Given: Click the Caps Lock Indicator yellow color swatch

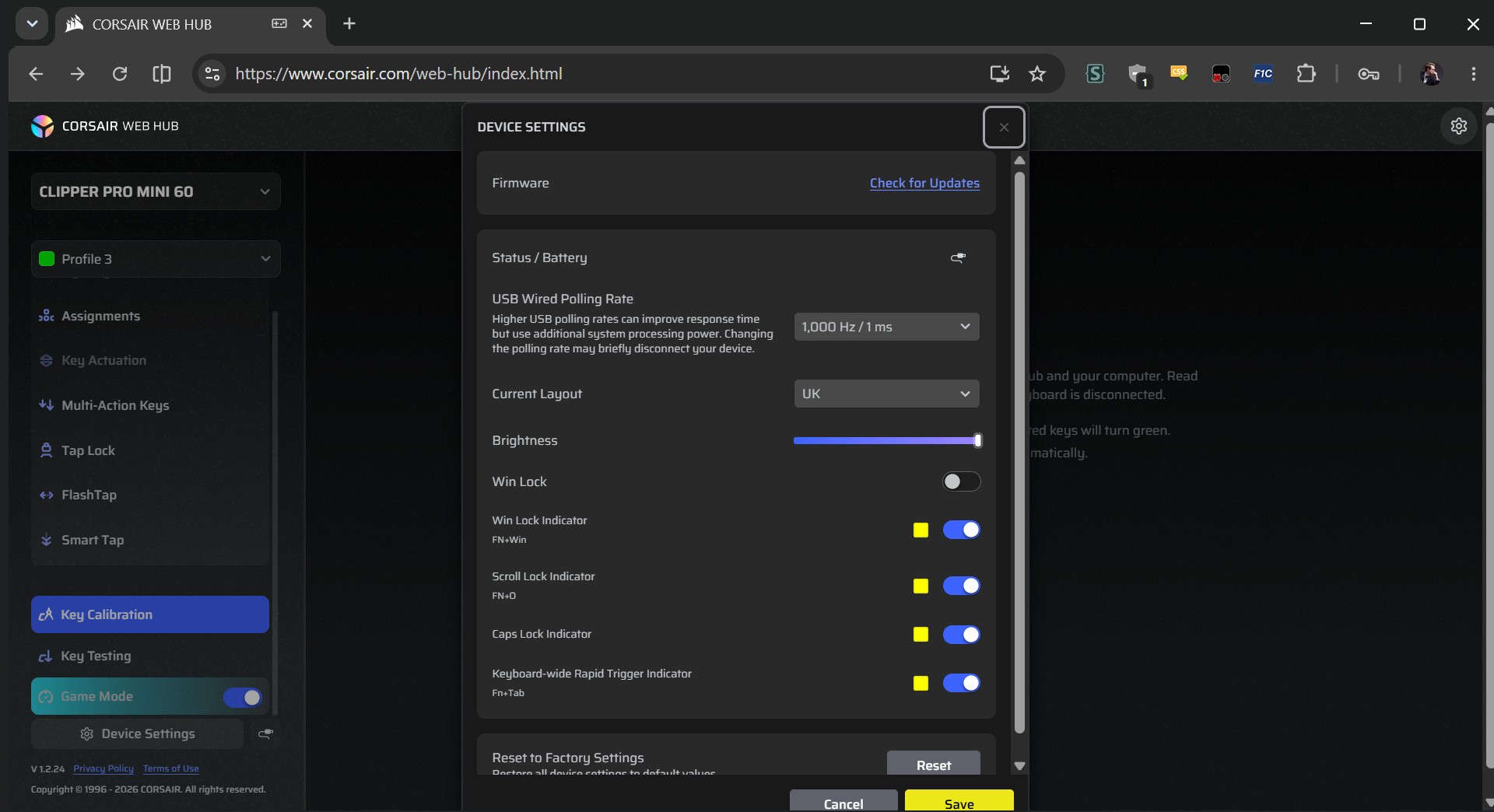Looking at the screenshot, I should [921, 635].
